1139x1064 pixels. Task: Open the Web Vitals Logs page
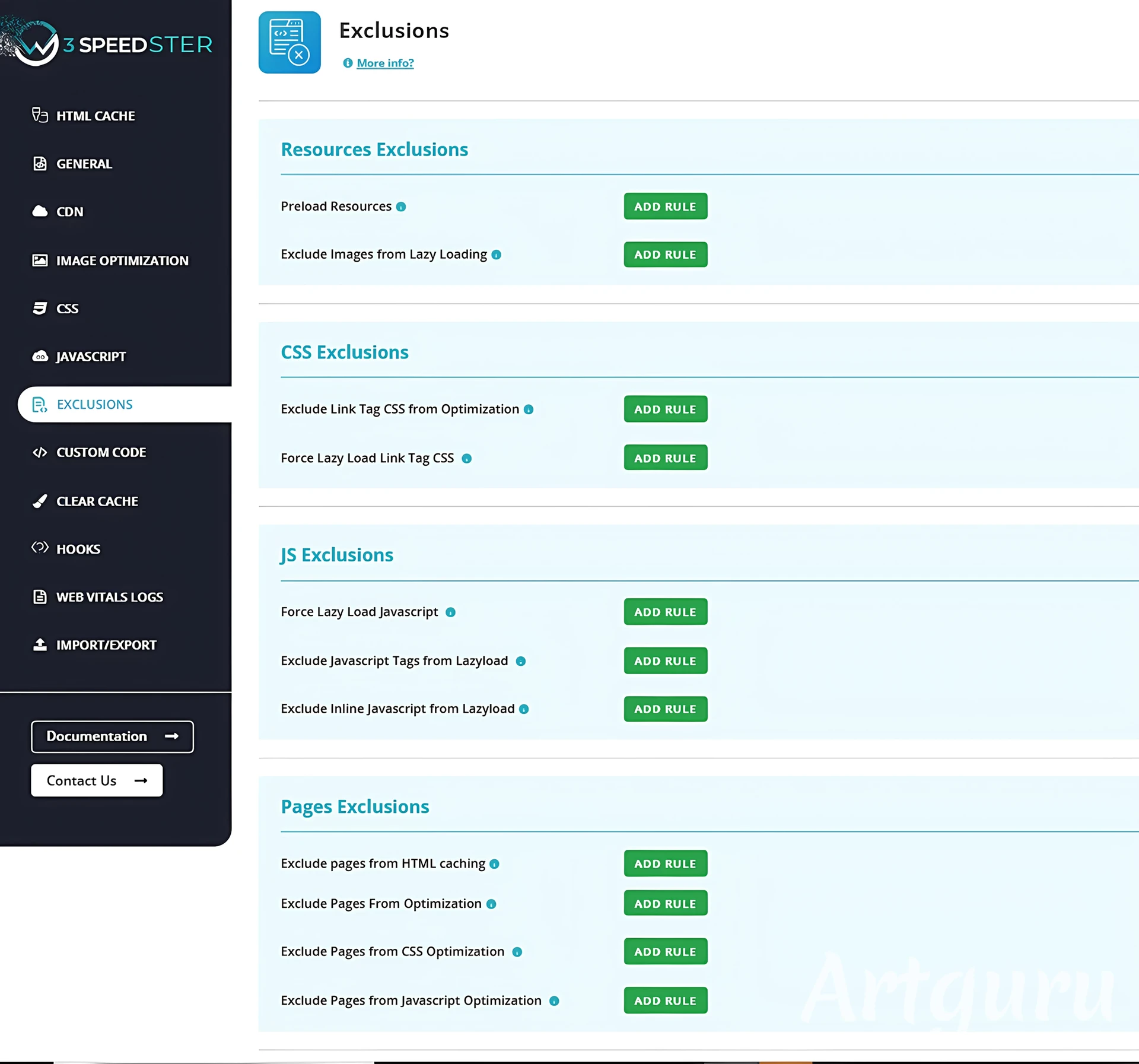pyautogui.click(x=109, y=597)
